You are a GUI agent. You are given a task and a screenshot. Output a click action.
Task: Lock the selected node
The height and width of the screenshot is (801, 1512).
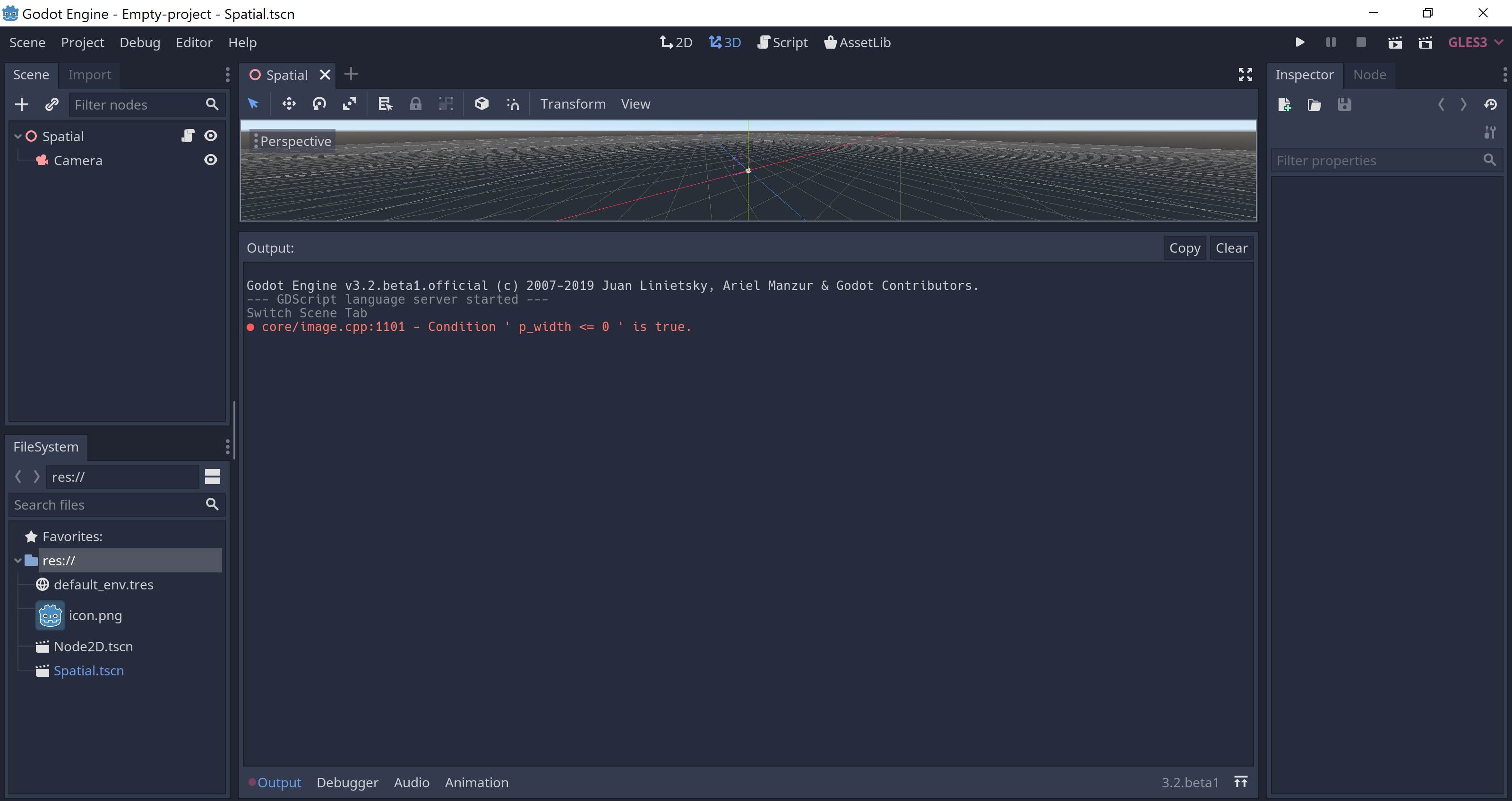tap(416, 103)
